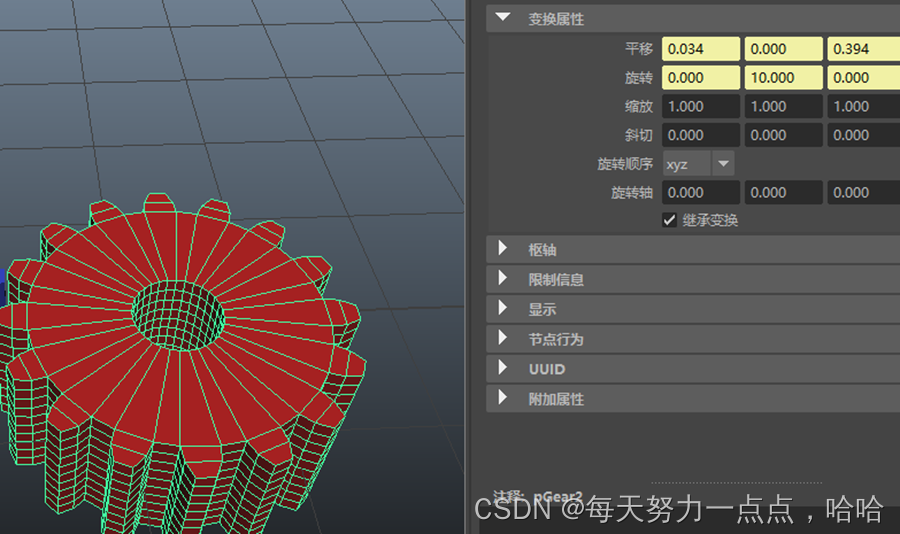Collapse the 变换属性 section
Screen dimensions: 900x534
[x=503, y=18]
